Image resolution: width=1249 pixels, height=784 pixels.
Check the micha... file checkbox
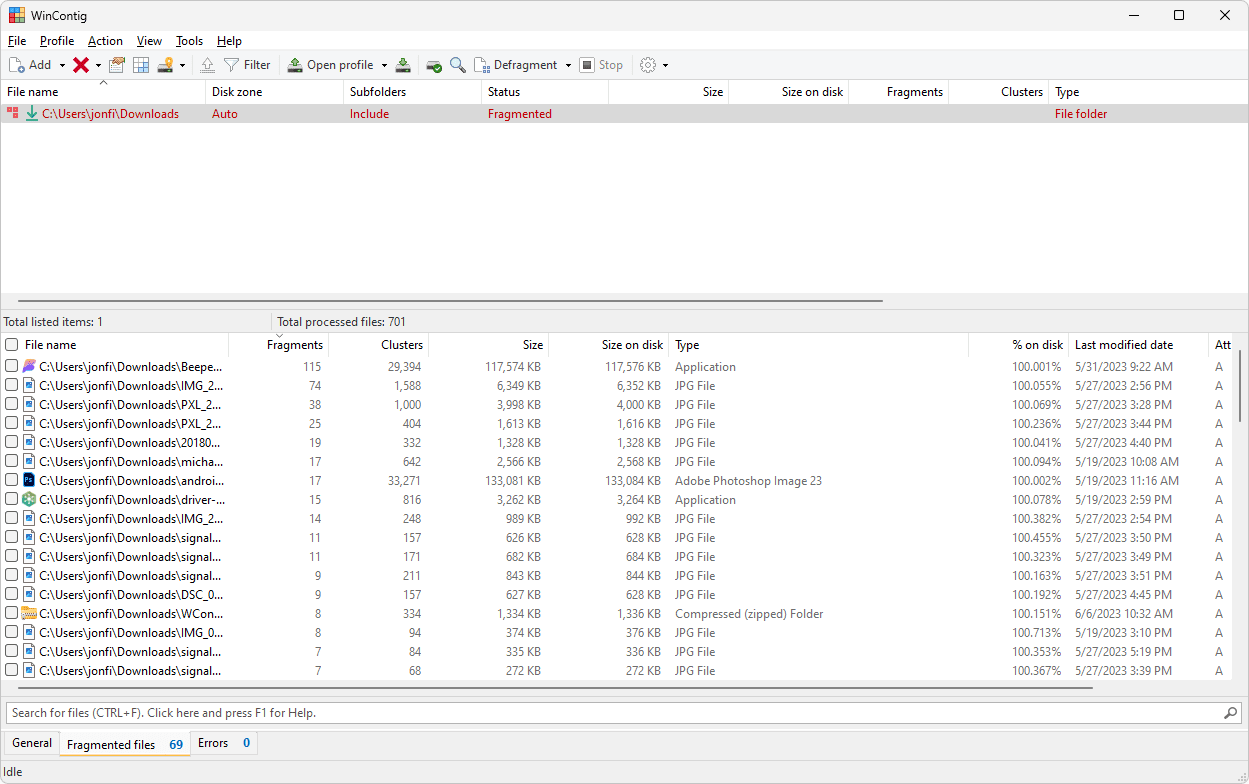[12, 462]
